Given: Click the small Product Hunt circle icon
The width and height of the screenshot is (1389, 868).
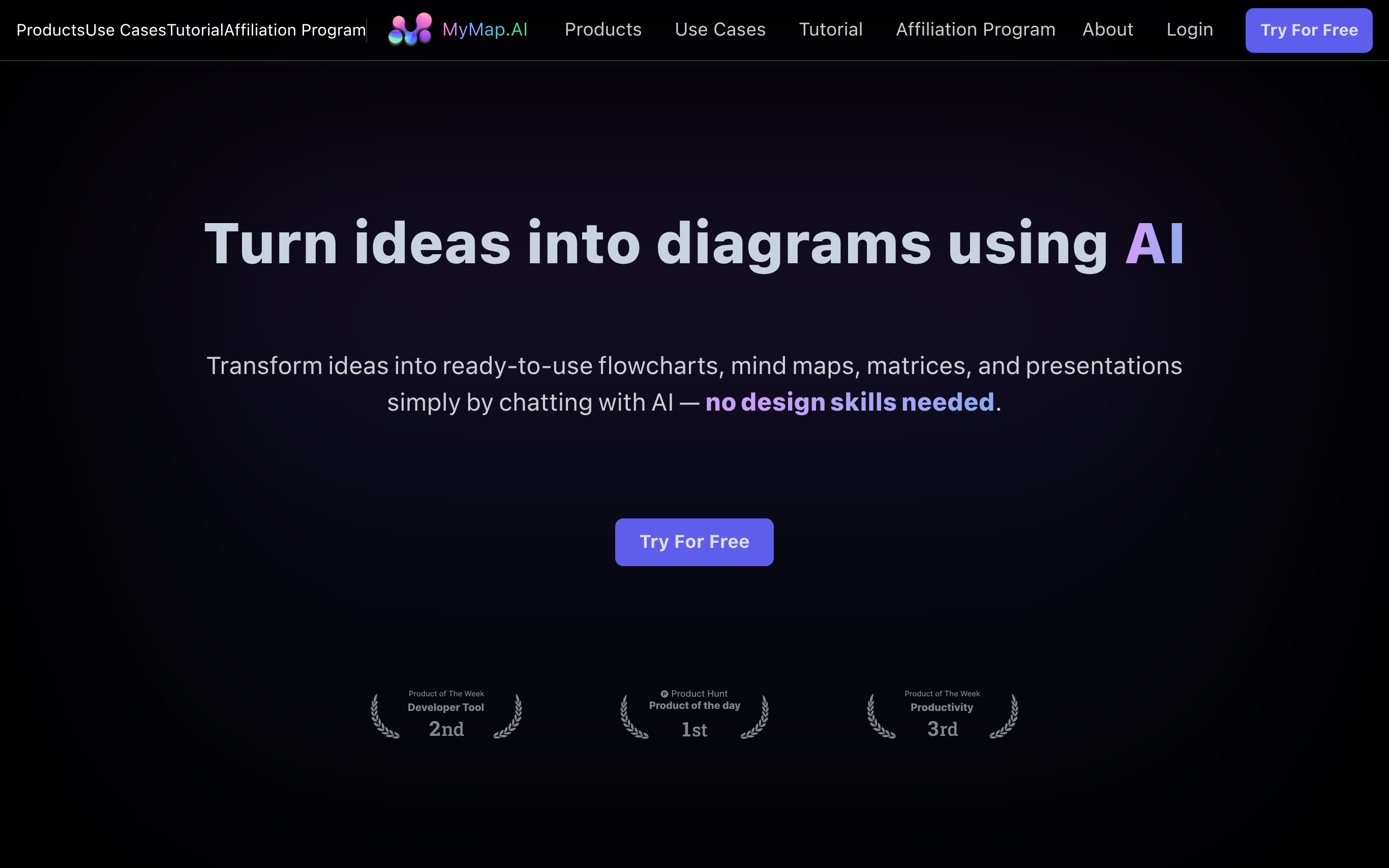Looking at the screenshot, I should (x=664, y=694).
